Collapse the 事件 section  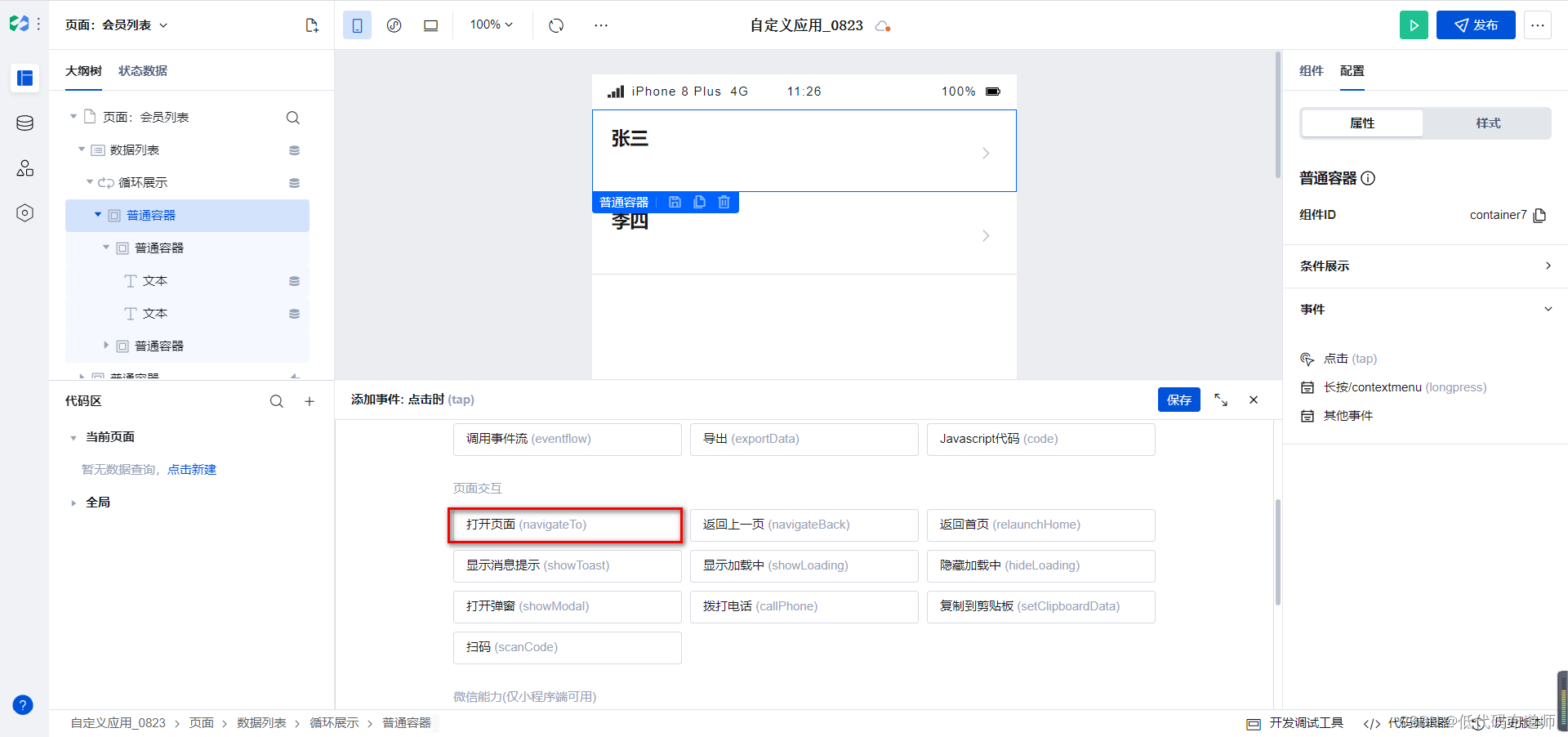point(1425,309)
